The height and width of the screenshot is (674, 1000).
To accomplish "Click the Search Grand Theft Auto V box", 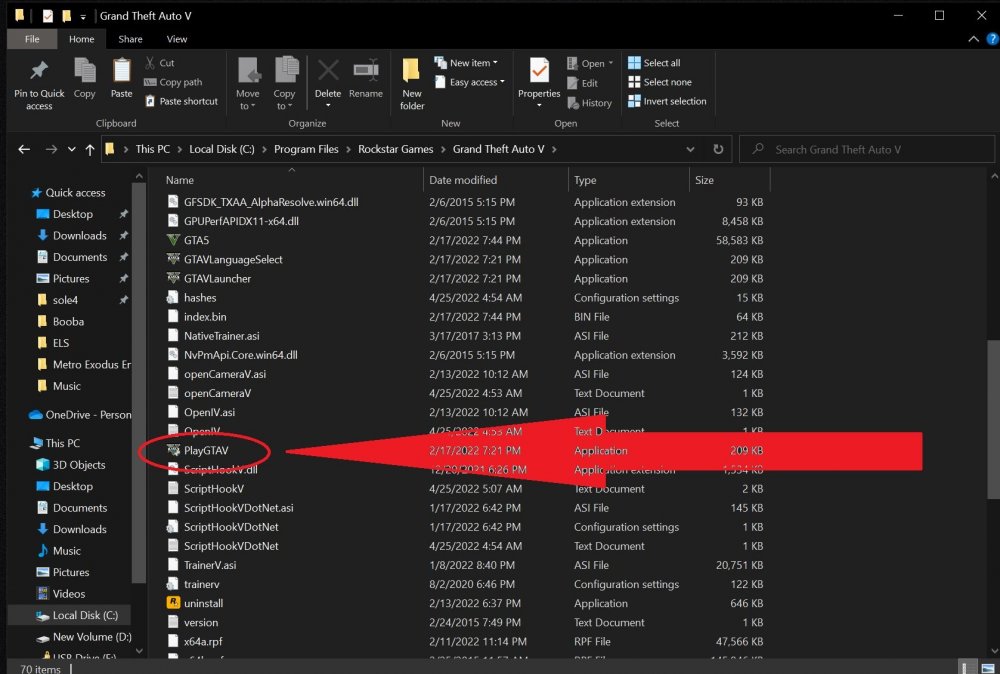I will pyautogui.click(x=870, y=150).
